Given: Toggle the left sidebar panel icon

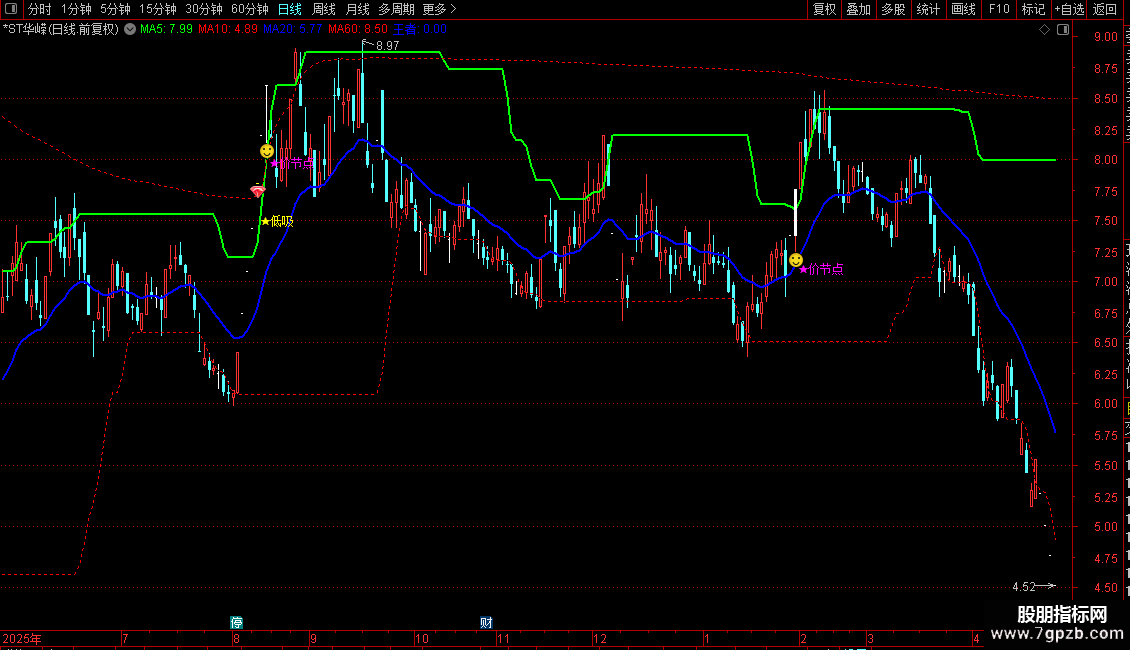Looking at the screenshot, I should click(11, 9).
